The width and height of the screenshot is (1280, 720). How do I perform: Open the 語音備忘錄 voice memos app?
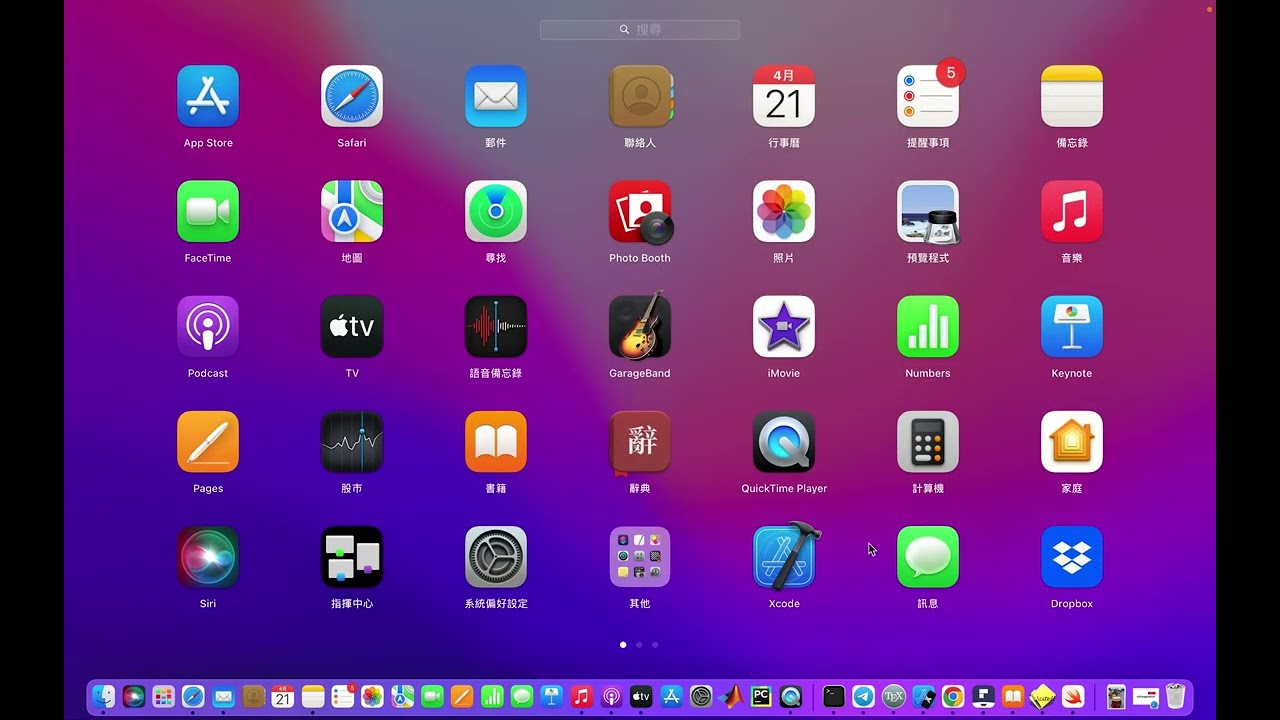click(496, 326)
